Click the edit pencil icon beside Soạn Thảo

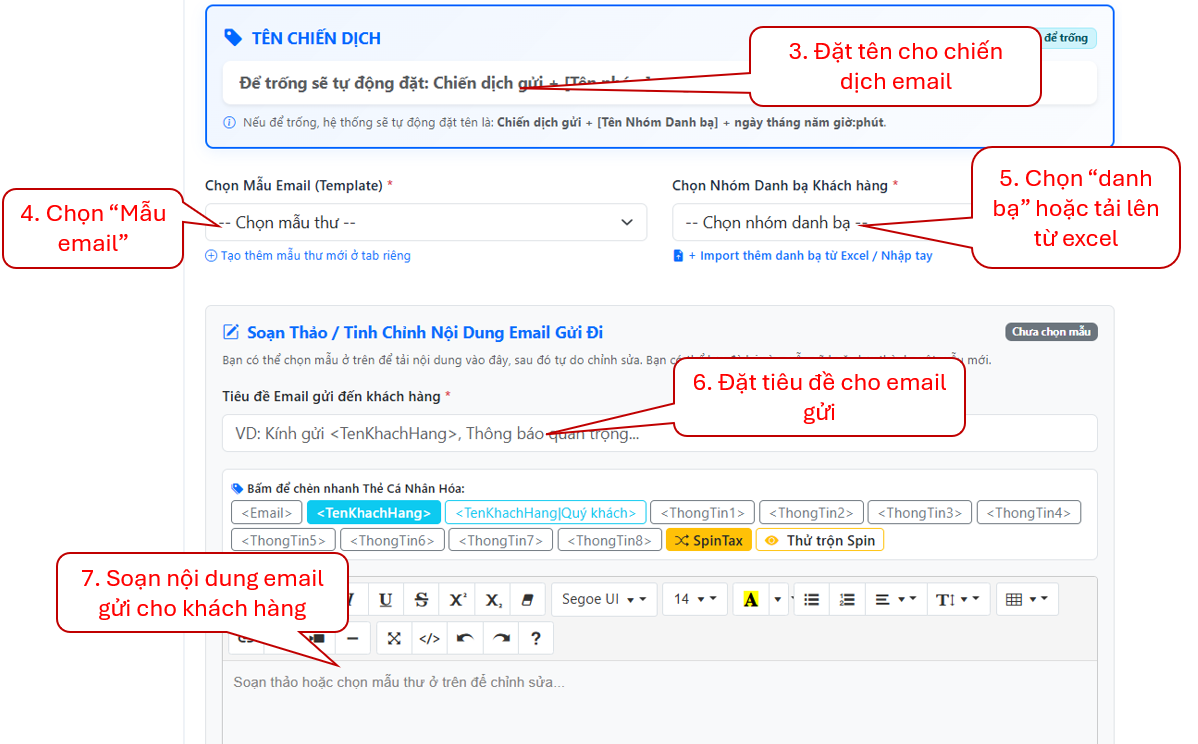[231, 332]
